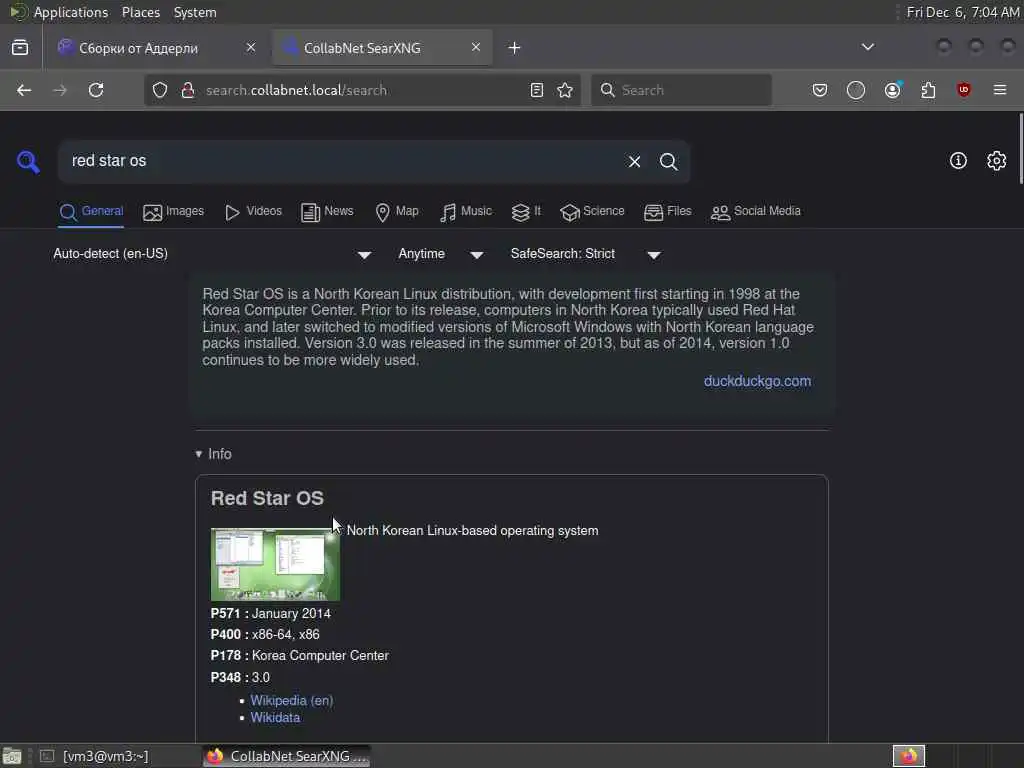Switch to News search category
Viewport: 1024px width, 768px height.
pyautogui.click(x=327, y=212)
